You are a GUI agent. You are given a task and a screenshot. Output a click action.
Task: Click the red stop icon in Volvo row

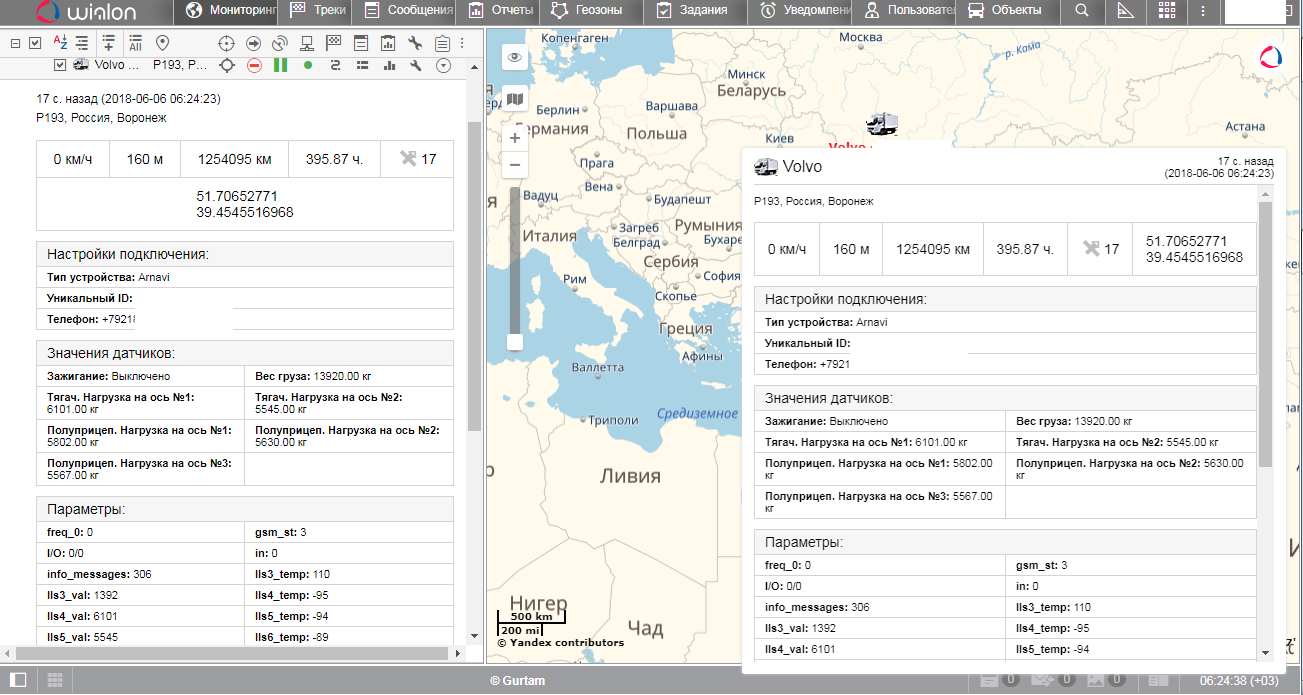tap(254, 65)
